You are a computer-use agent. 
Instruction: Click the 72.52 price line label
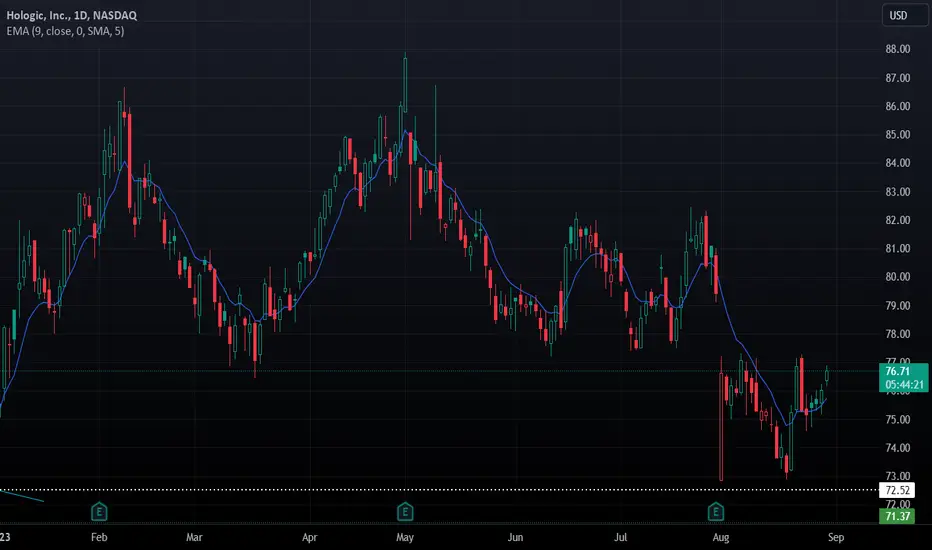pos(897,491)
